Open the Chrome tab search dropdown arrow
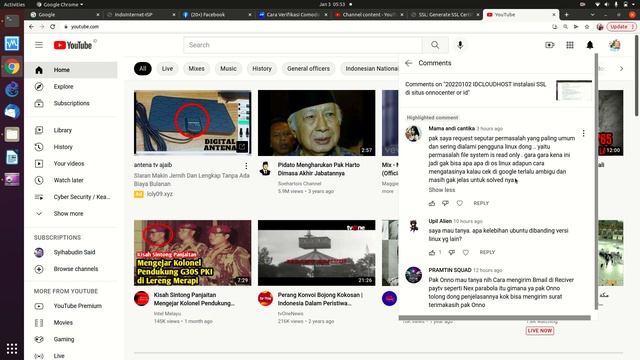 [x=592, y=15]
